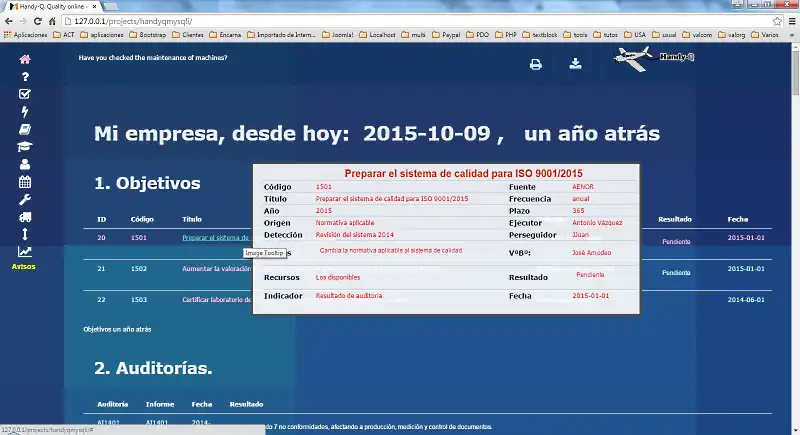Click the page vertical scrollbar thumb
Image resolution: width=800 pixels, height=435 pixels.
coord(795,71)
